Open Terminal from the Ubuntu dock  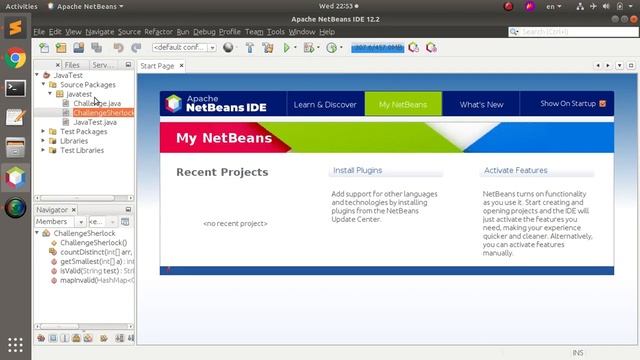(x=16, y=88)
